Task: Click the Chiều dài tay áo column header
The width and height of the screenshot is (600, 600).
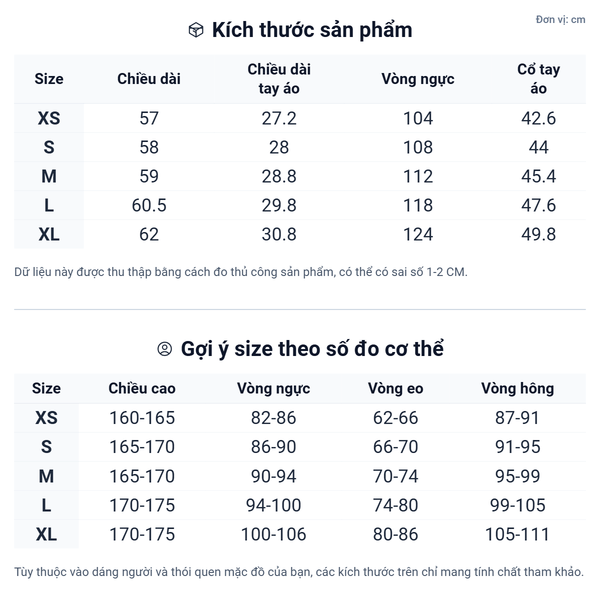Action: coord(279,79)
